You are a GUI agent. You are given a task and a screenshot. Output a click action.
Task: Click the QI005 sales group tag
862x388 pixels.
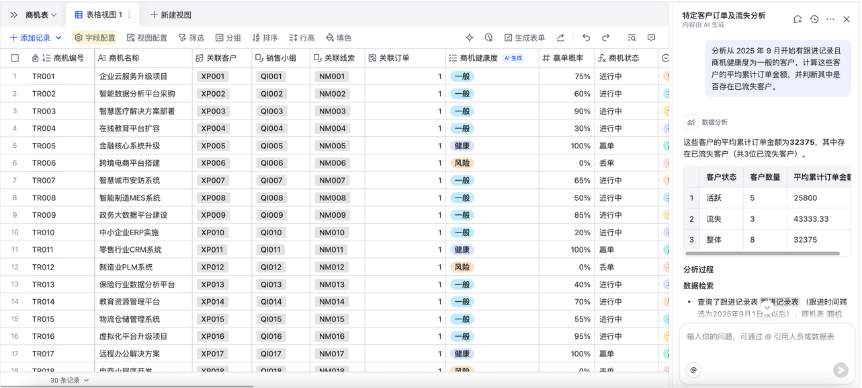click(272, 146)
